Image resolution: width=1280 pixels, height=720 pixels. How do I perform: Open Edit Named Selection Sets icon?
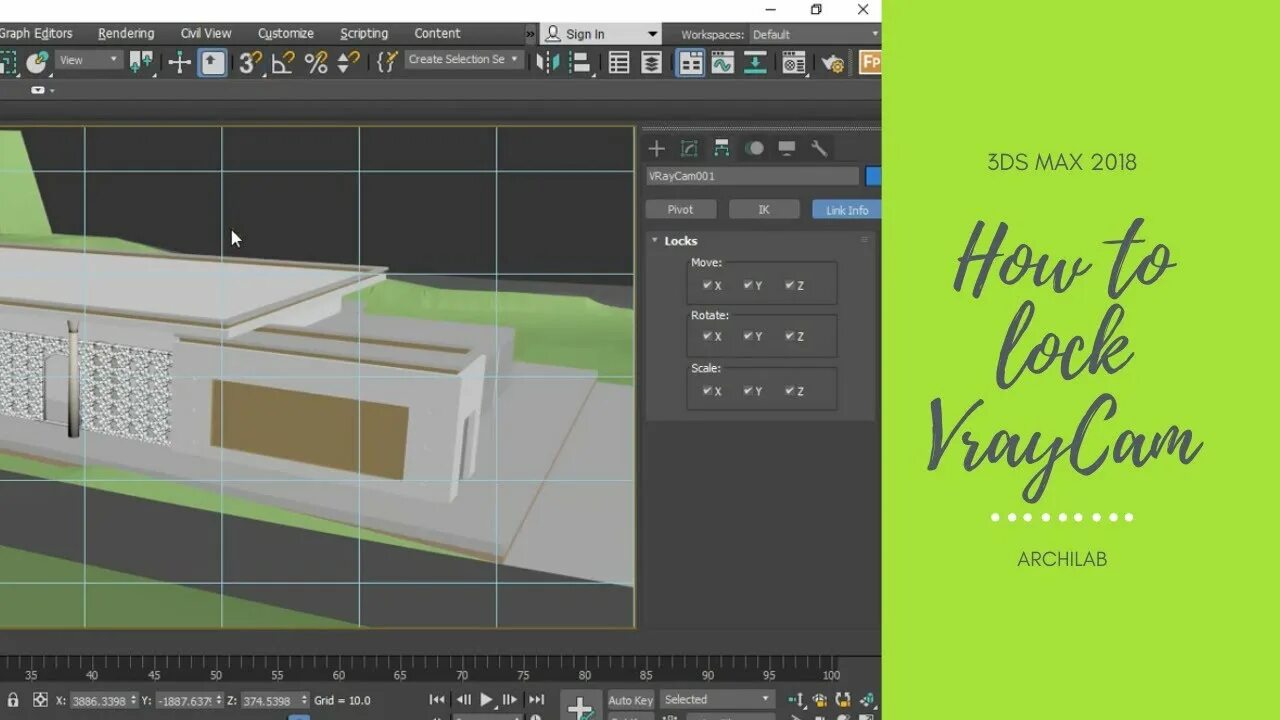tap(387, 63)
